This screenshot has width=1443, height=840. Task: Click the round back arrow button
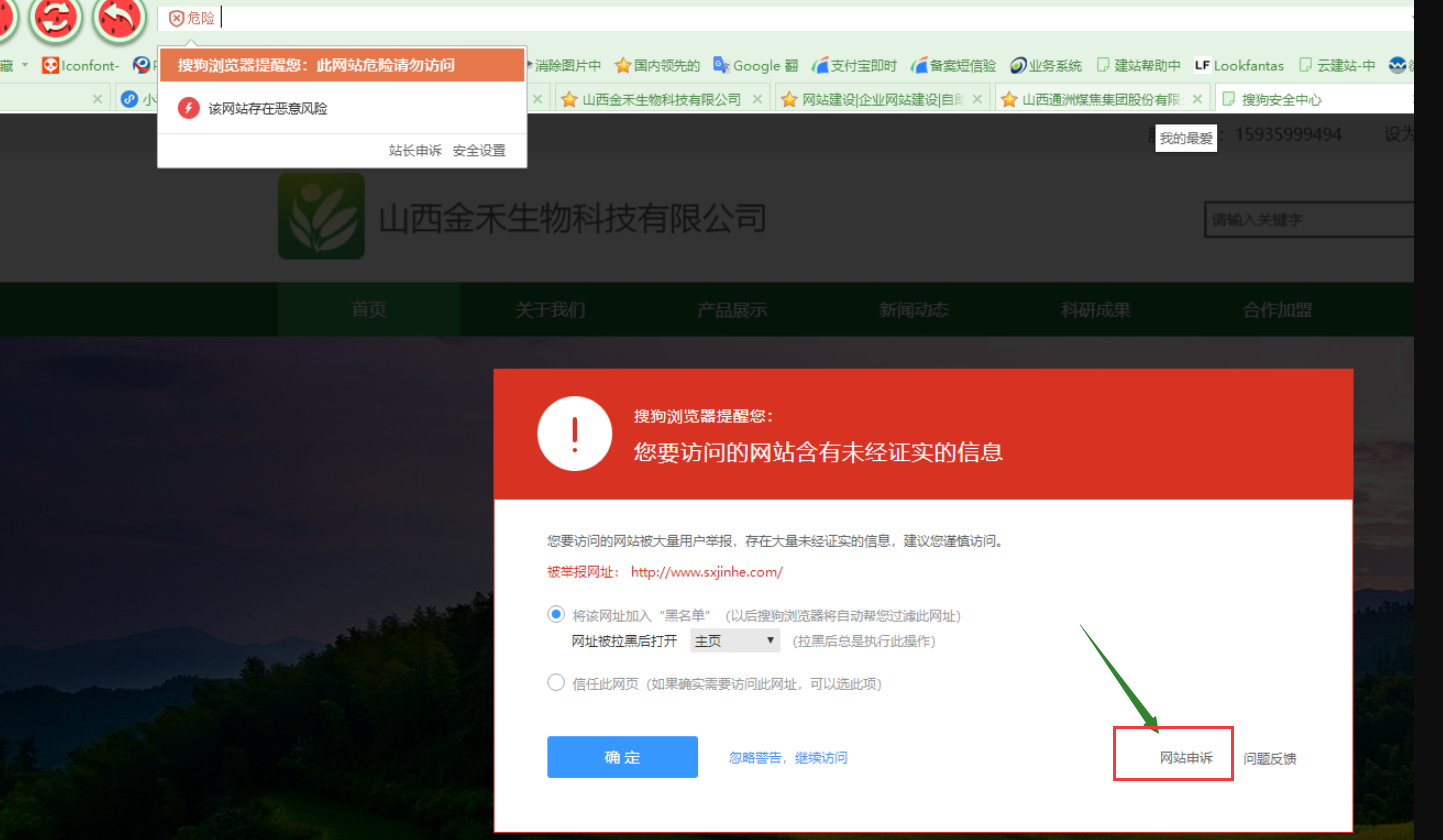pos(120,17)
